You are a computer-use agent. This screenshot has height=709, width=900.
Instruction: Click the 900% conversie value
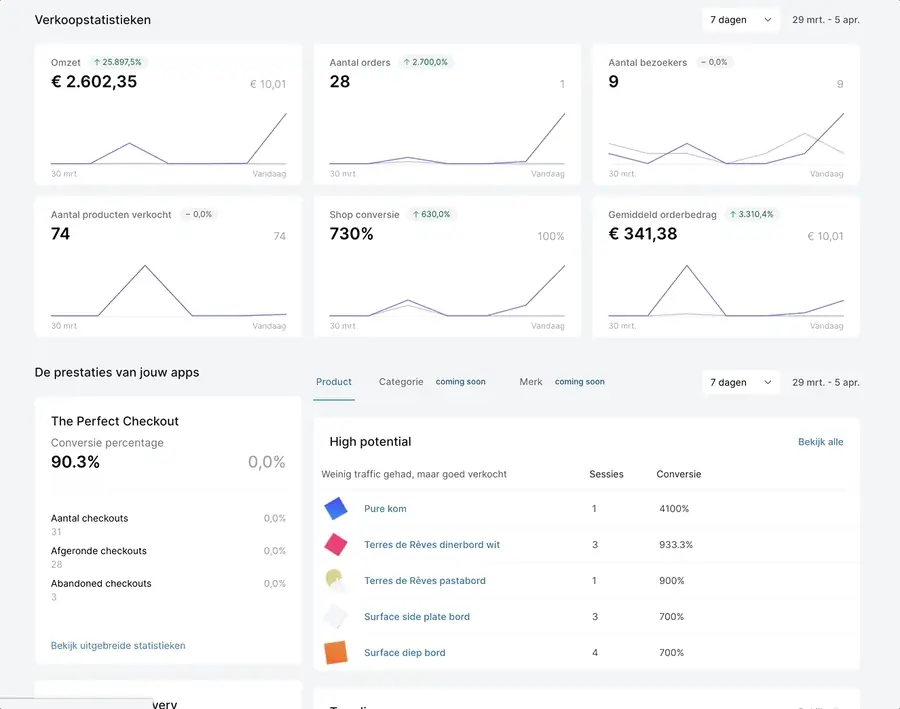pos(672,581)
